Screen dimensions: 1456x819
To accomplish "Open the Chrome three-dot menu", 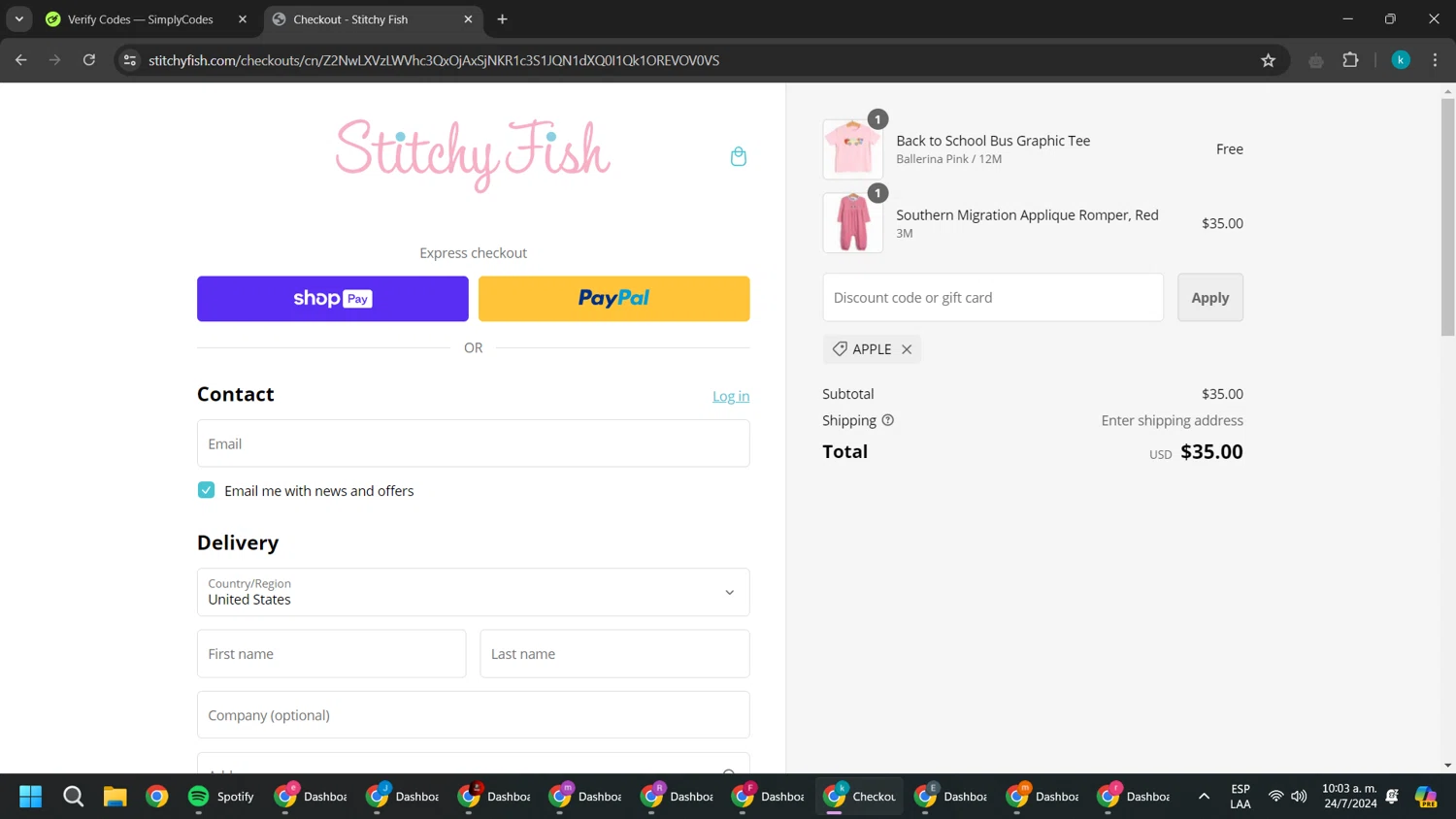I will coord(1435,60).
